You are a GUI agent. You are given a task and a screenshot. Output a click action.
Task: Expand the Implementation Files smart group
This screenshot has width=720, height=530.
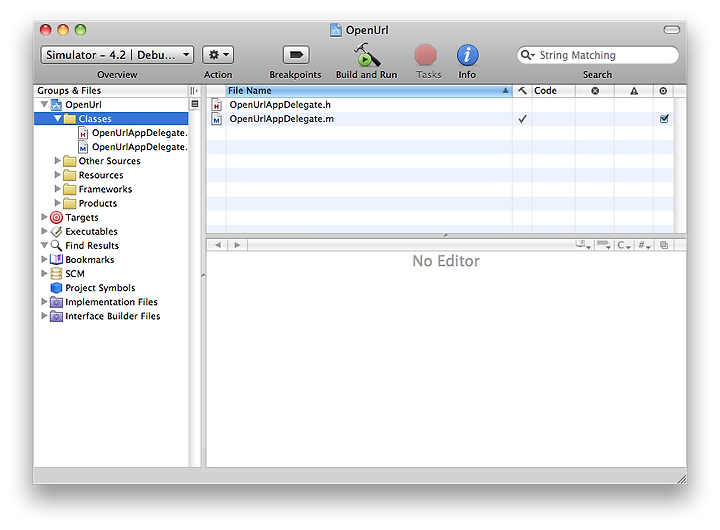[44, 302]
